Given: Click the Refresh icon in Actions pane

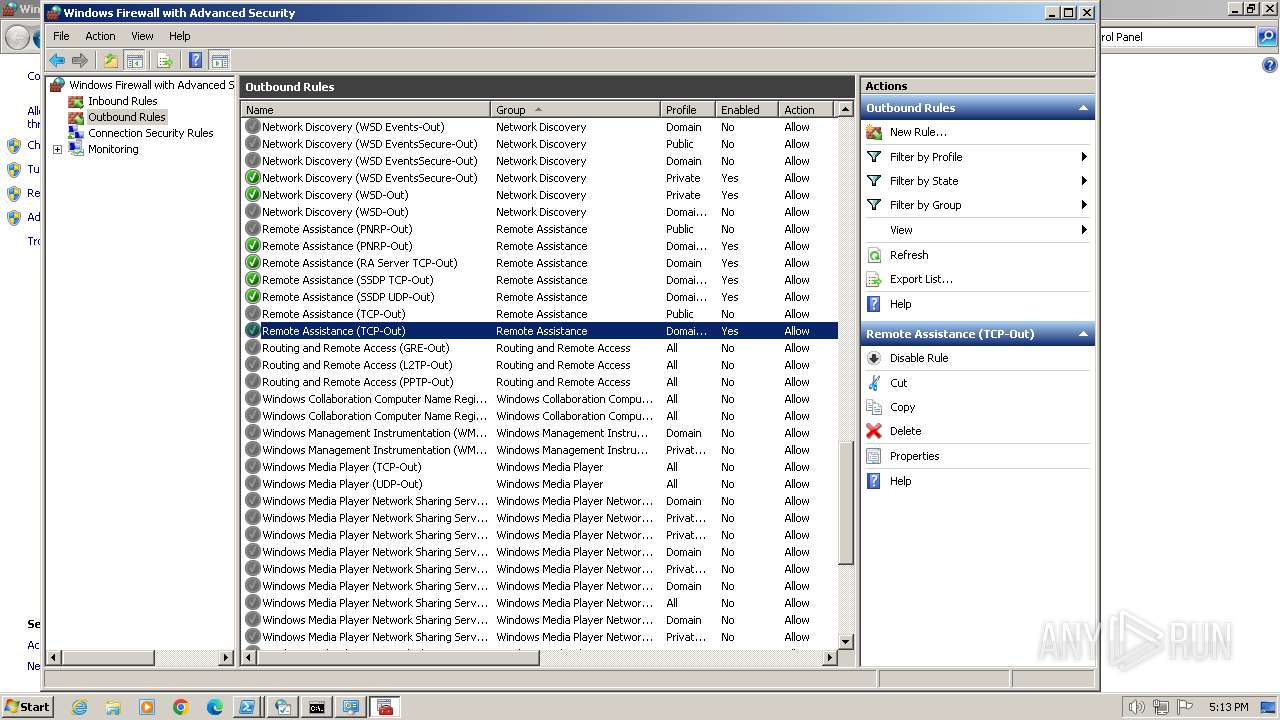Looking at the screenshot, I should (x=874, y=255).
